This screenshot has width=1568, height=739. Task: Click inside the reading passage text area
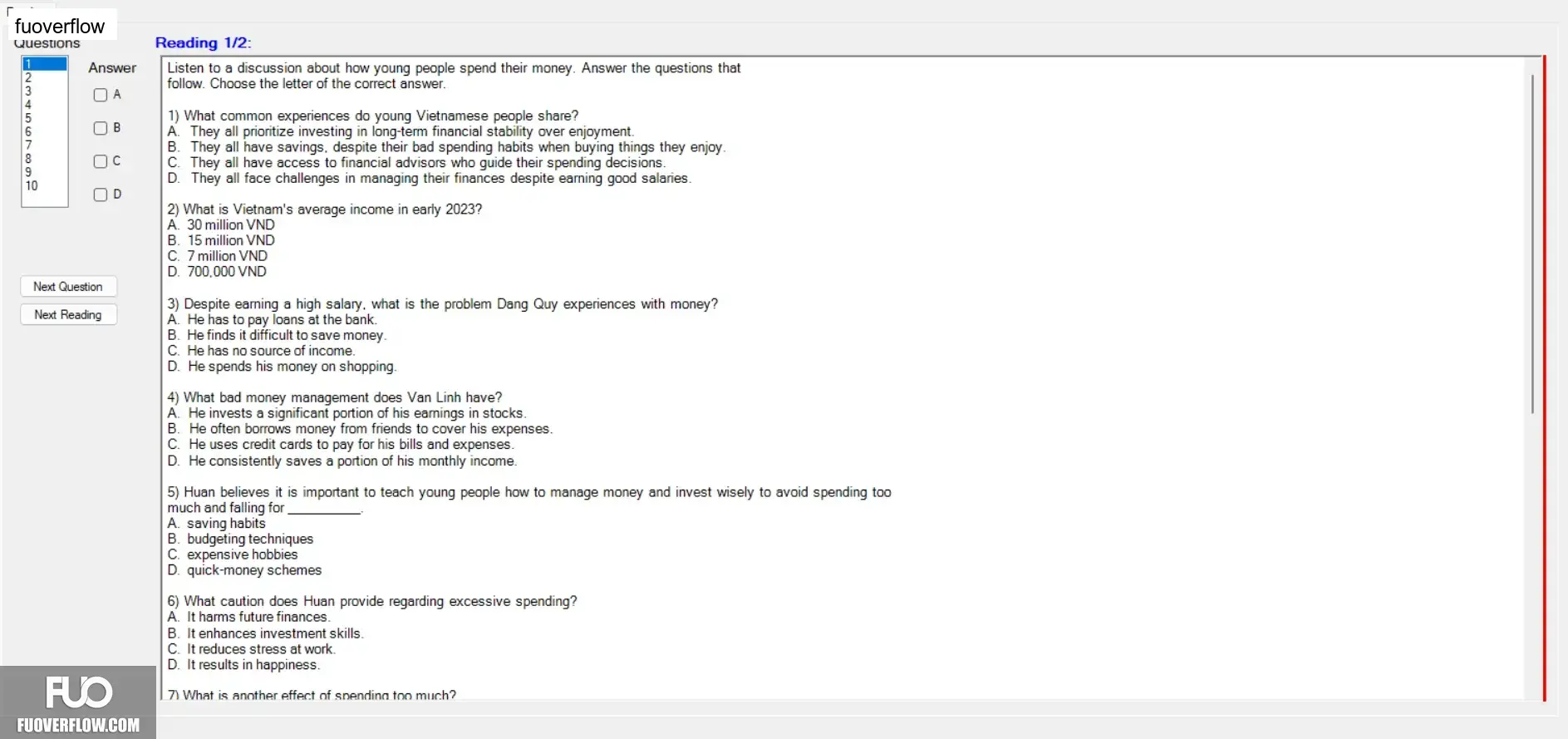843,378
